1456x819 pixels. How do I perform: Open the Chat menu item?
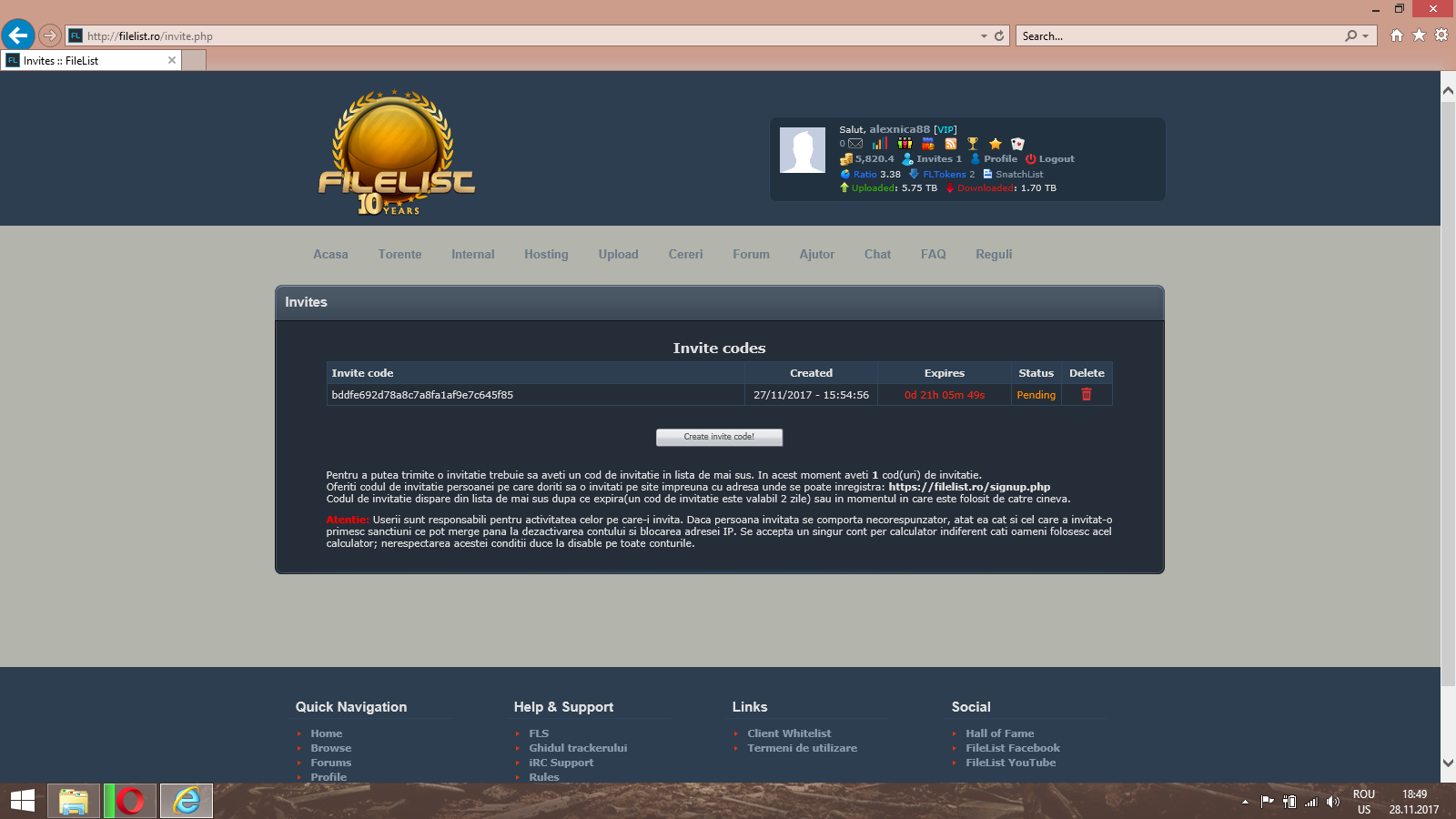coord(877,255)
